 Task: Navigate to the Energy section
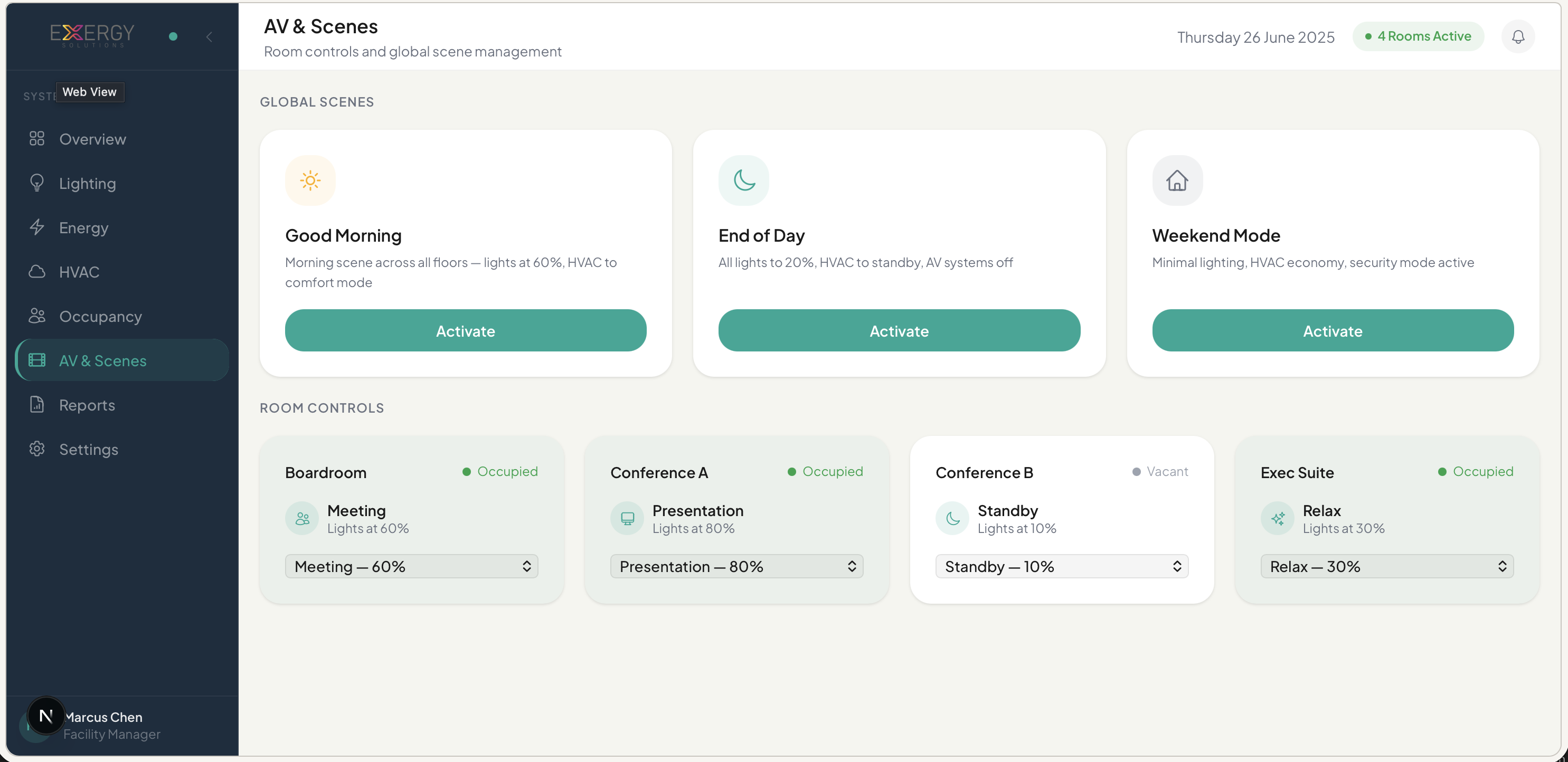(x=122, y=227)
